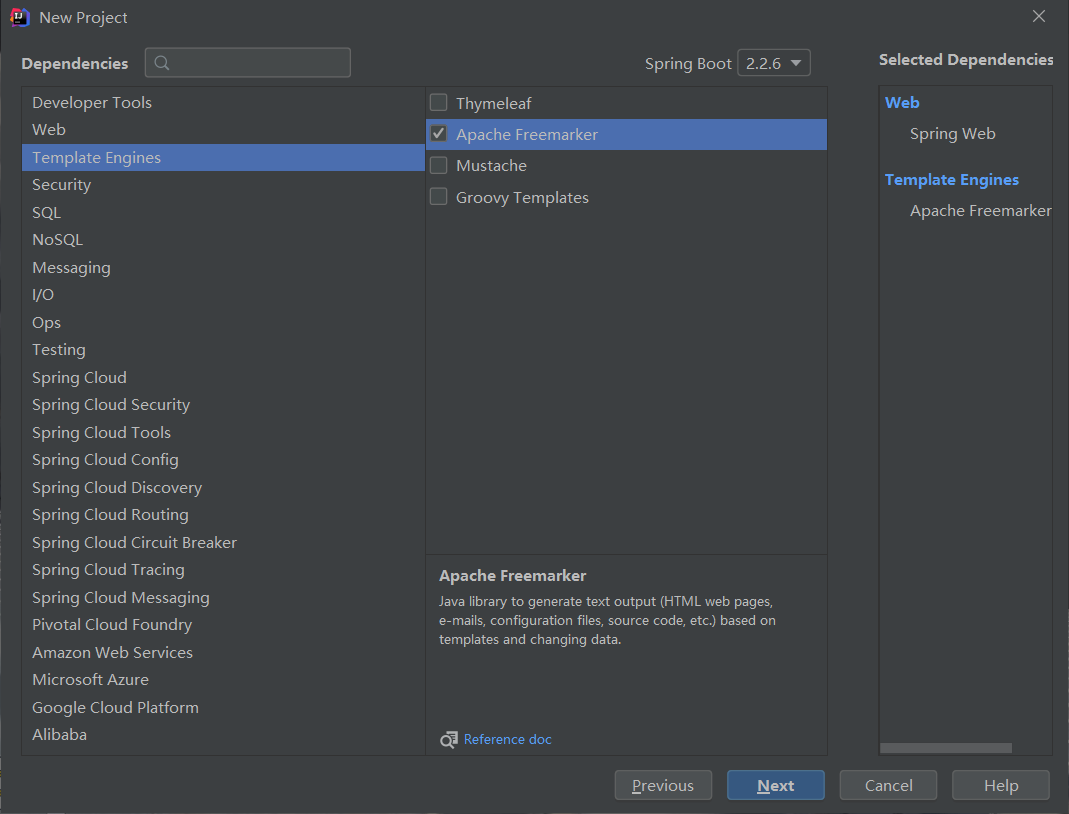The image size is (1069, 814).
Task: Select Amazon Web Services category
Action: [x=223, y=652]
